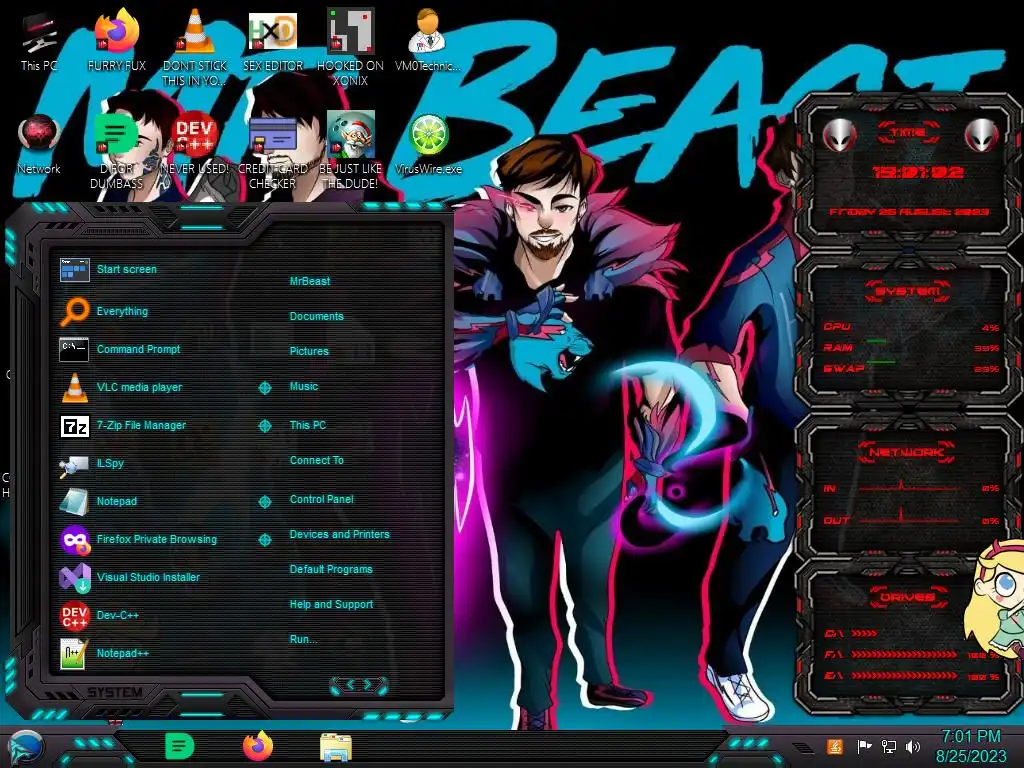Screen dimensions: 1024x768
Task: Open Help and Support
Action: [x=331, y=605]
